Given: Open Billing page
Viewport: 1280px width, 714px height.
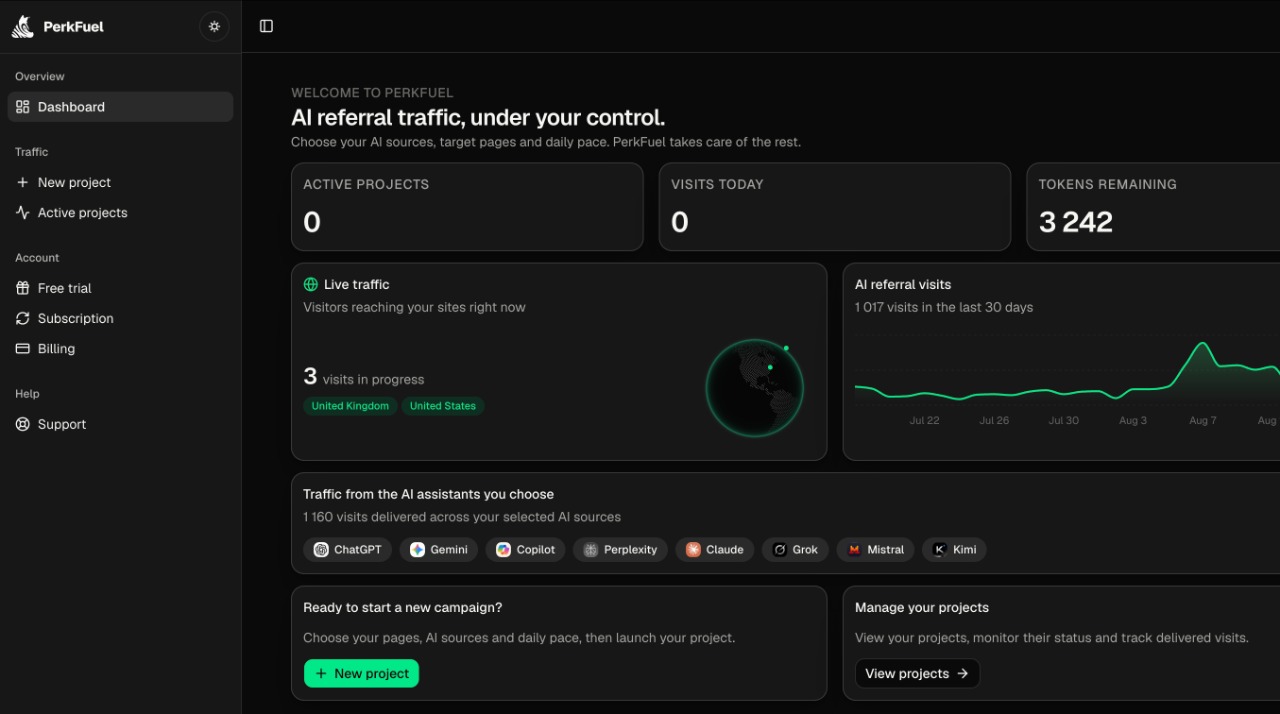Looking at the screenshot, I should [x=120, y=348].
